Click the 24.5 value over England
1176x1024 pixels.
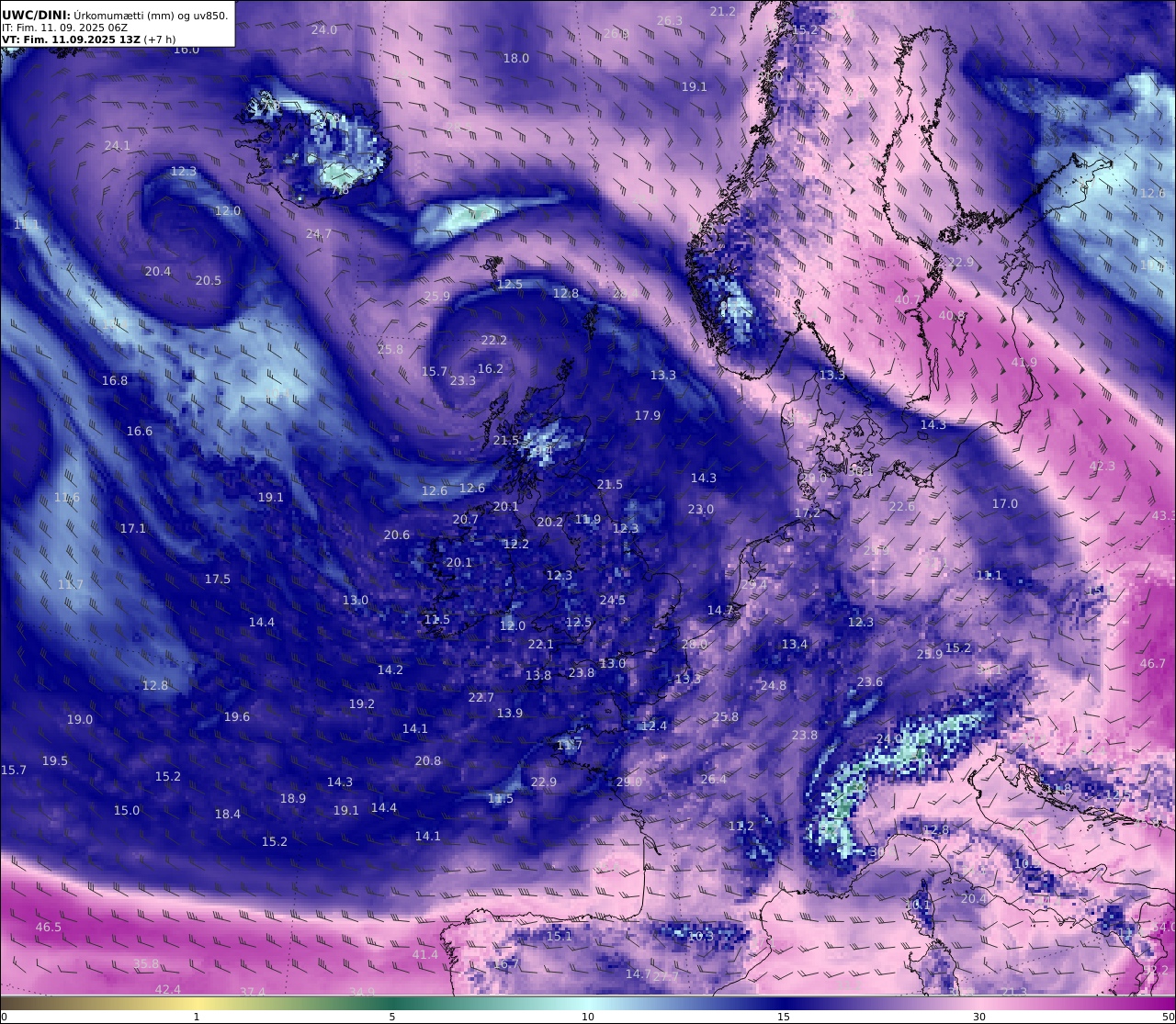click(613, 600)
